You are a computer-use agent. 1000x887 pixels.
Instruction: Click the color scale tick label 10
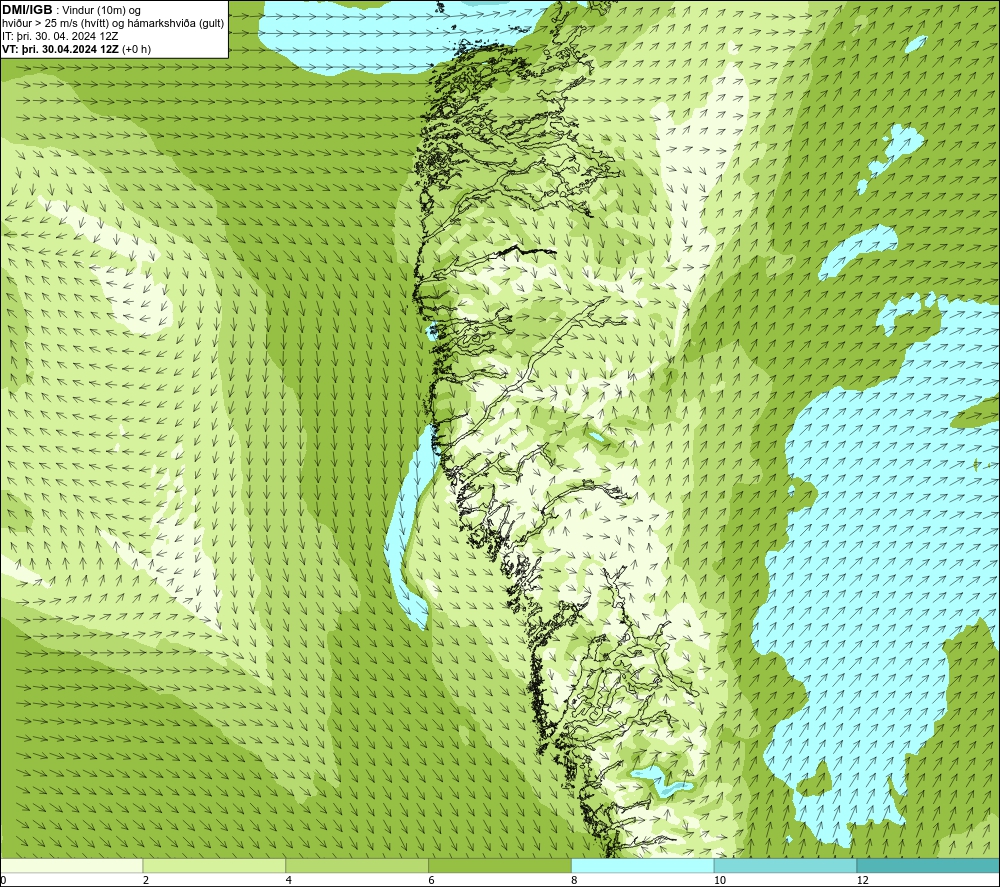click(x=720, y=881)
